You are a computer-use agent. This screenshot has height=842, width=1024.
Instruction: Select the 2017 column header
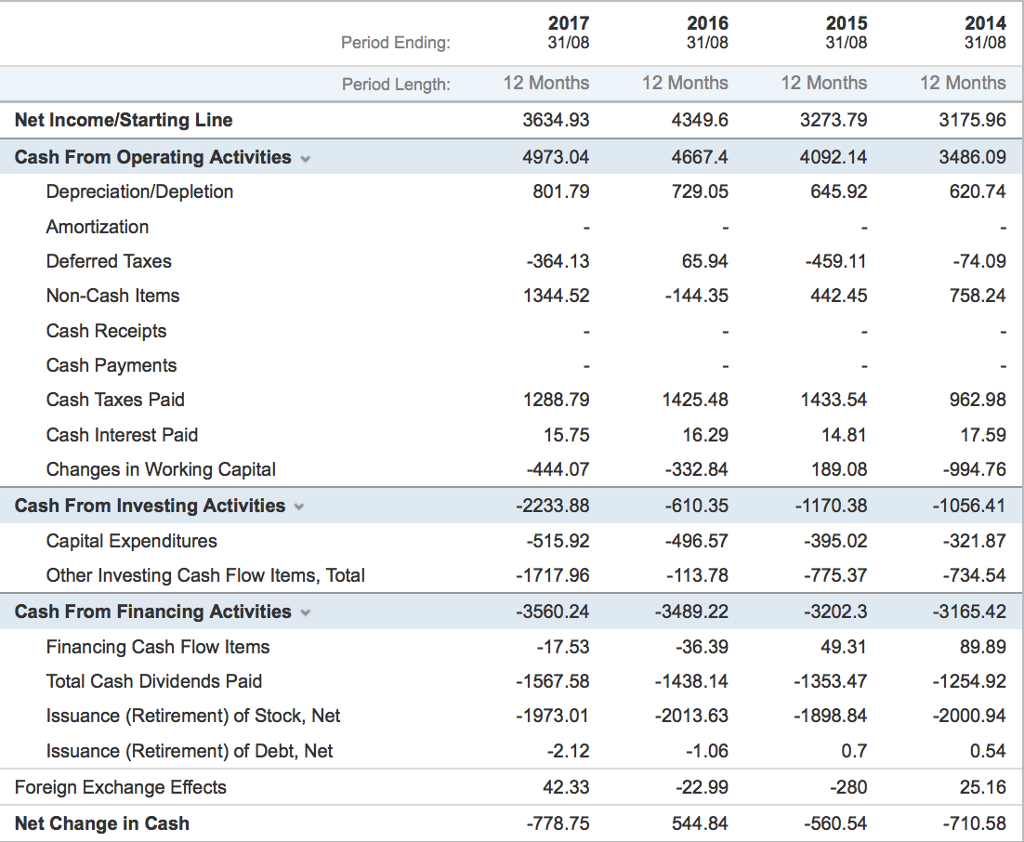(568, 22)
